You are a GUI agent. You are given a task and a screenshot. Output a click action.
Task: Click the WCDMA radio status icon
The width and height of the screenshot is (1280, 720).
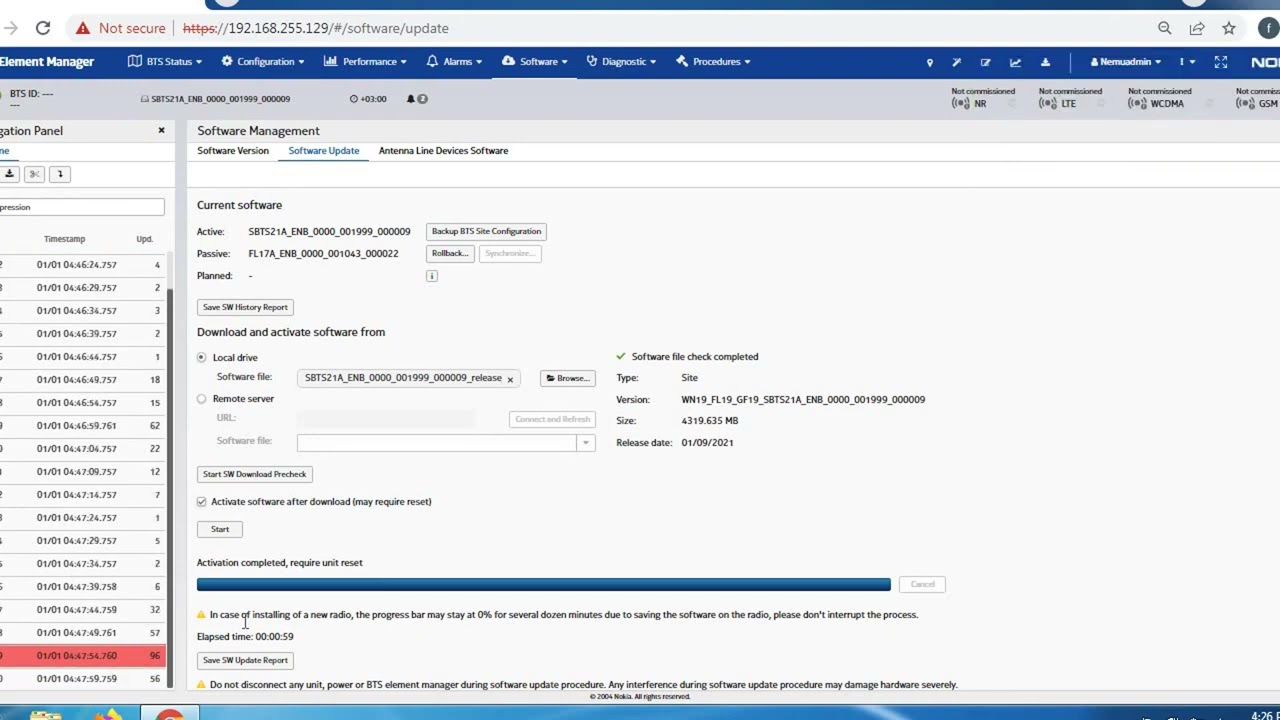pyautogui.click(x=1135, y=103)
